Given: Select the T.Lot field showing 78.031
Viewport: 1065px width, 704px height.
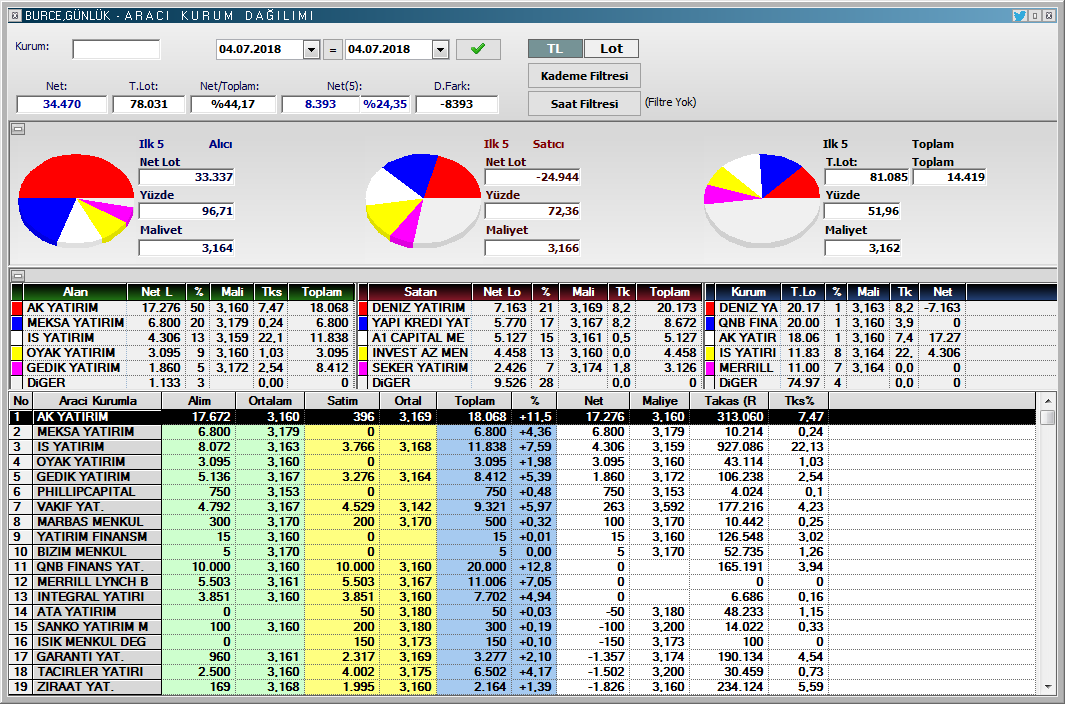Looking at the screenshot, I should point(149,104).
